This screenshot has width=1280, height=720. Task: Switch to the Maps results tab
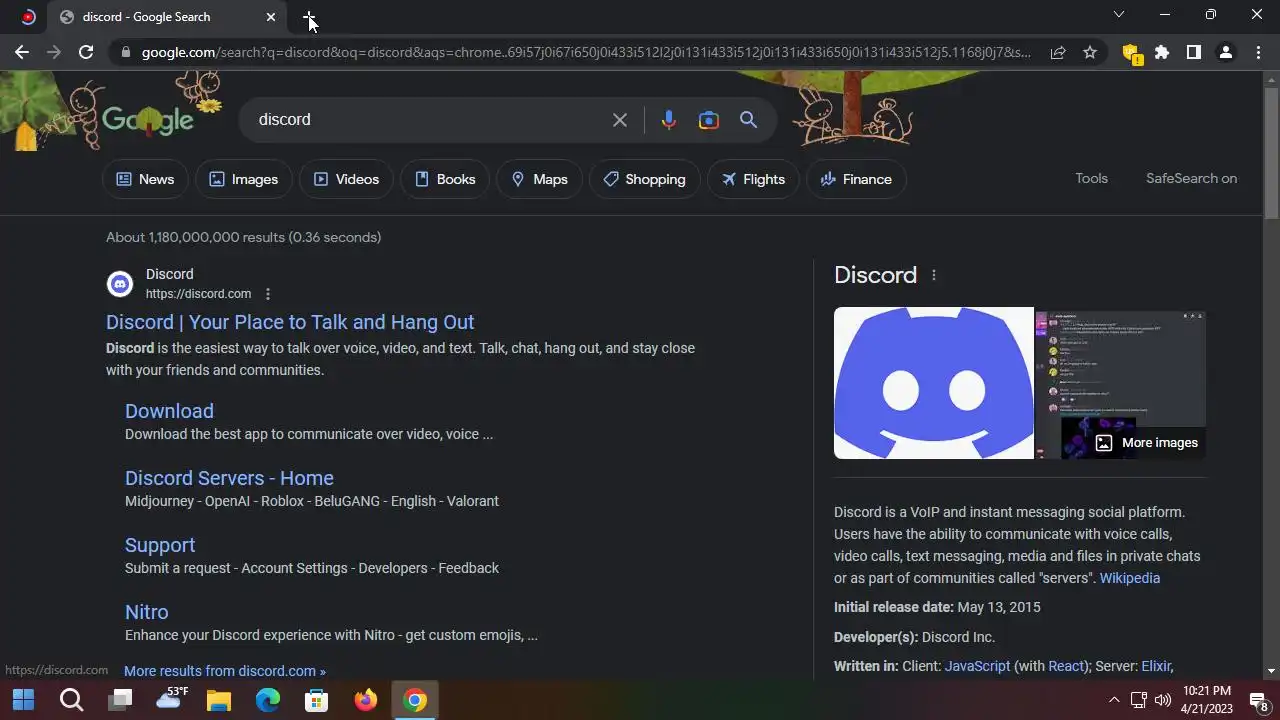(539, 179)
